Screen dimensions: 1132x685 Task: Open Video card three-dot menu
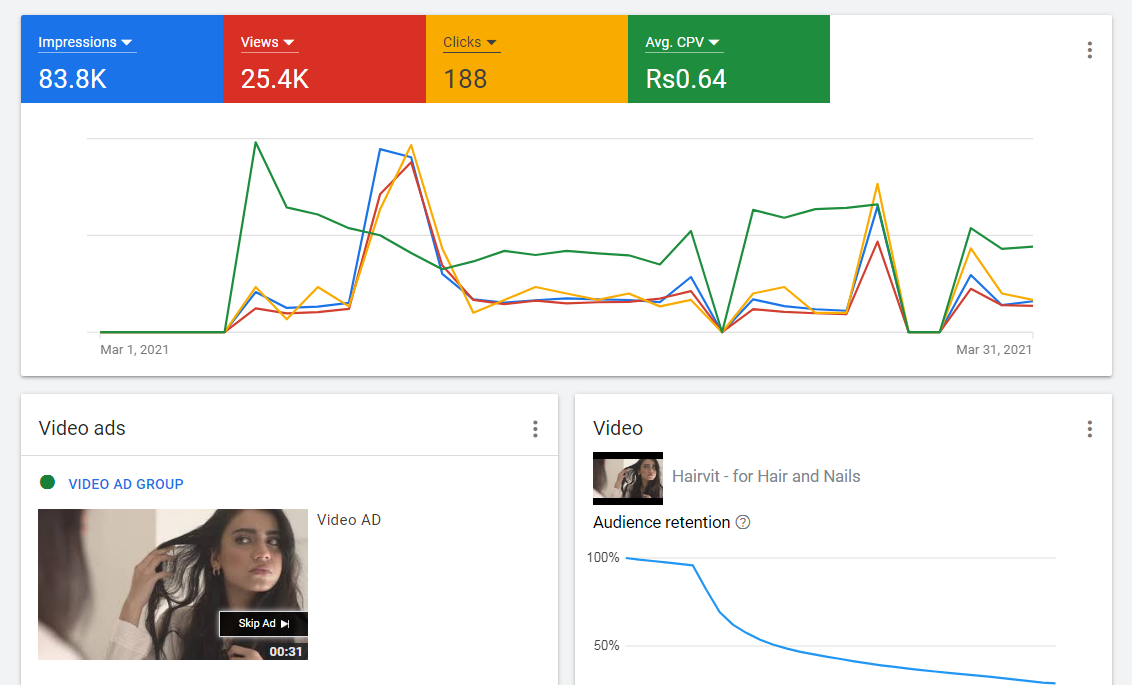click(1089, 429)
